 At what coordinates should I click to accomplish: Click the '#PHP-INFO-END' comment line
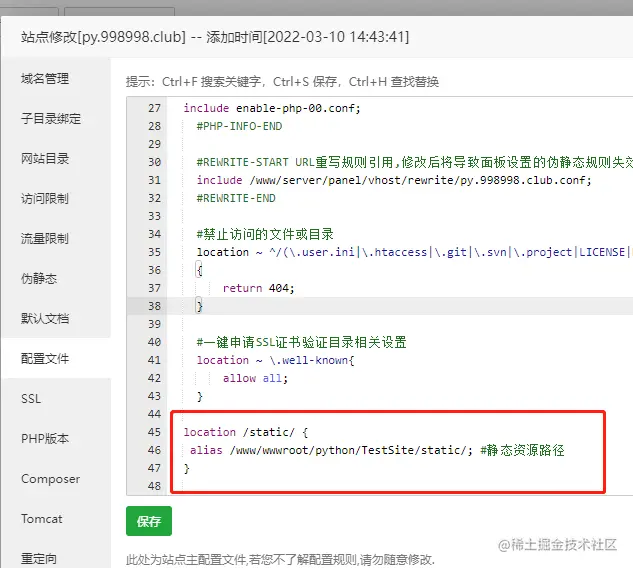[239, 126]
